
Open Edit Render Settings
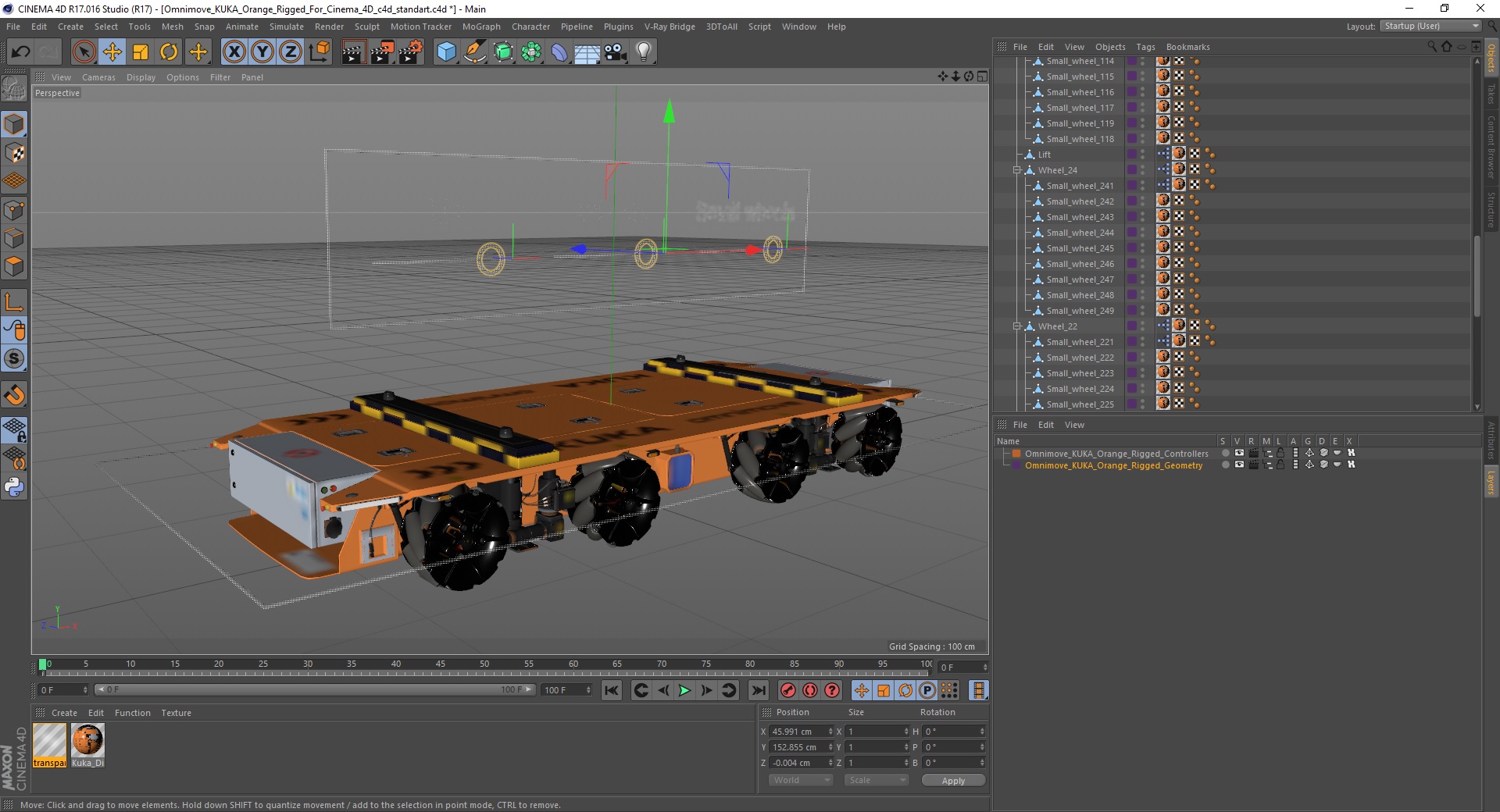[411, 52]
